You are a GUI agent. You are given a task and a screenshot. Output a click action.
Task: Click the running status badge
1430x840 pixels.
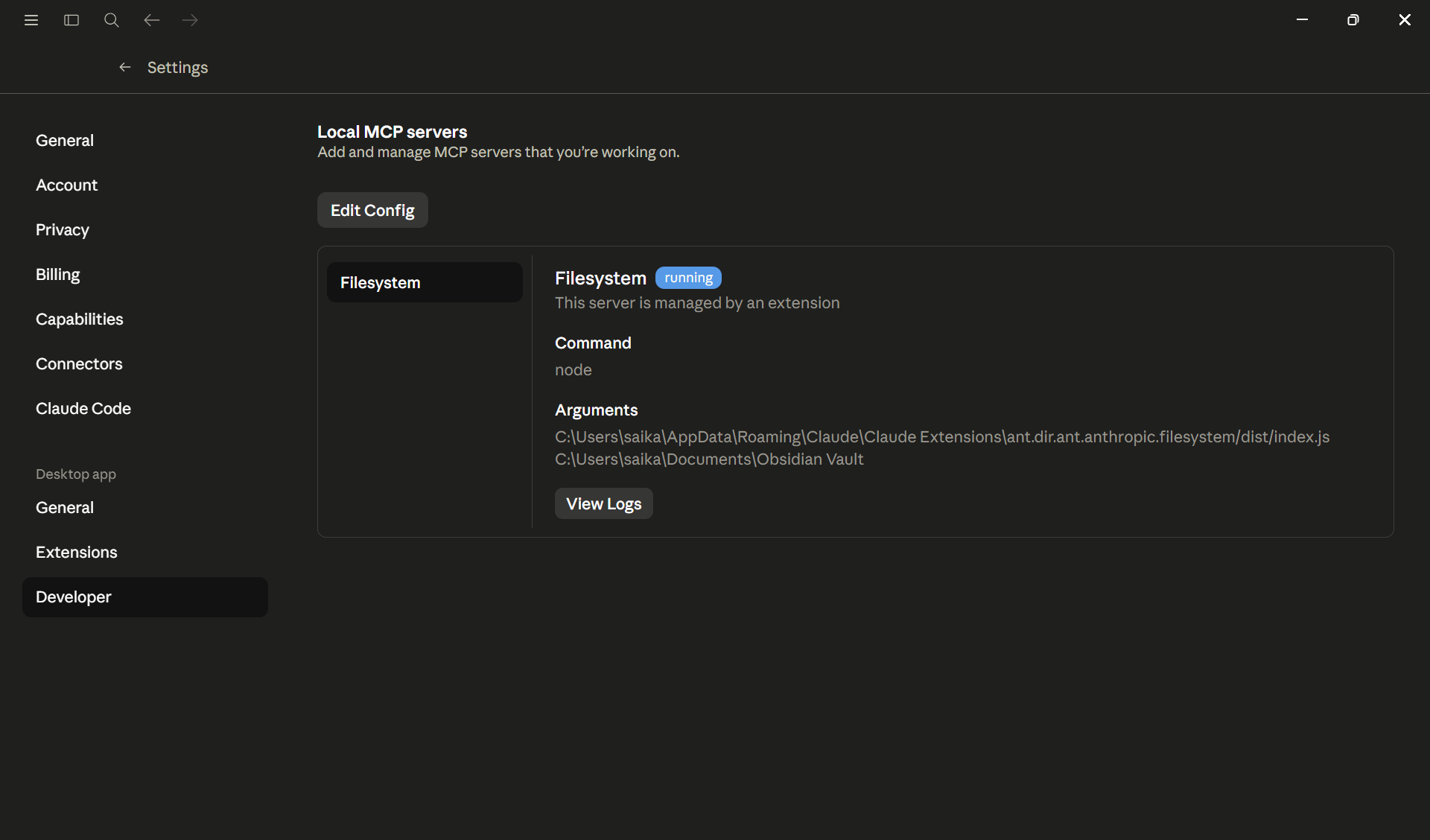click(688, 278)
